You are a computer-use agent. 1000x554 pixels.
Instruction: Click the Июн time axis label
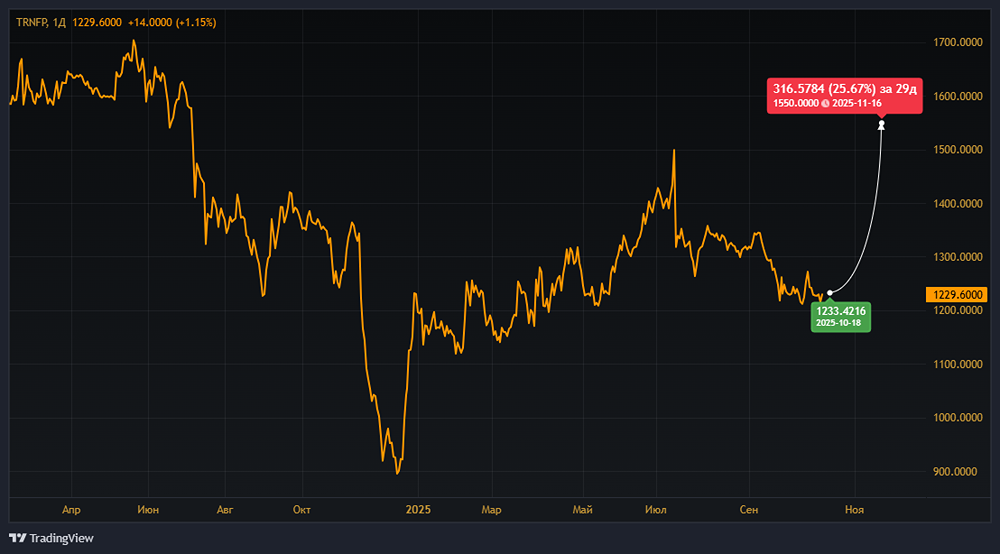pos(148,510)
